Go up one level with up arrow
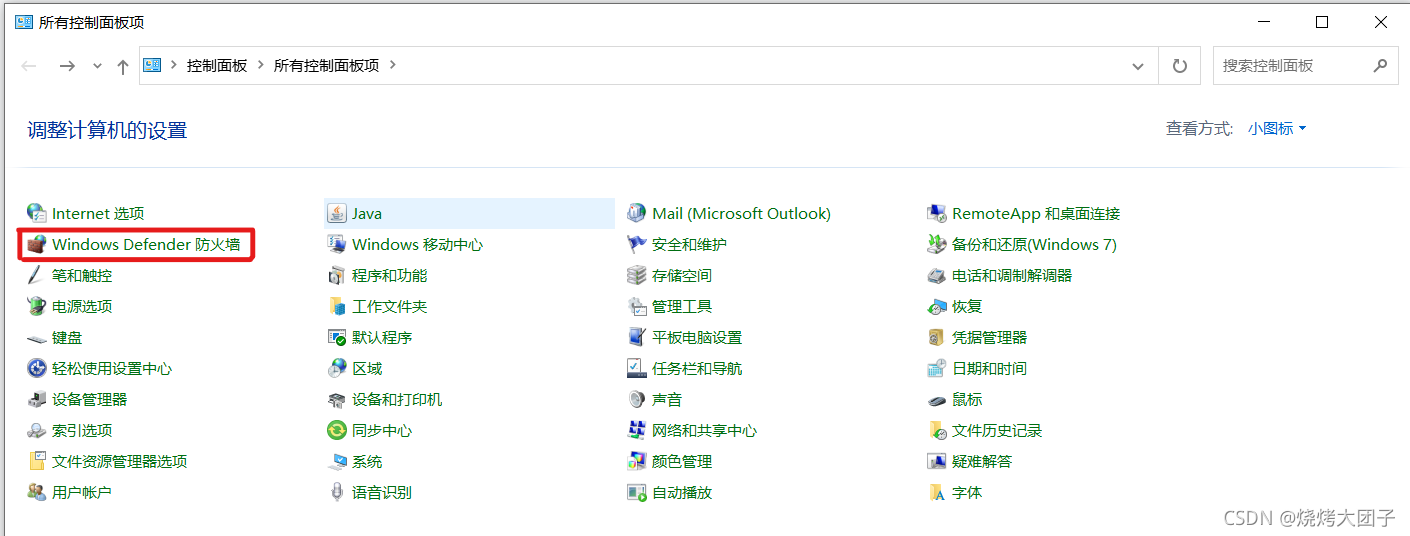Screen dimensions: 1410x536 tap(123, 66)
